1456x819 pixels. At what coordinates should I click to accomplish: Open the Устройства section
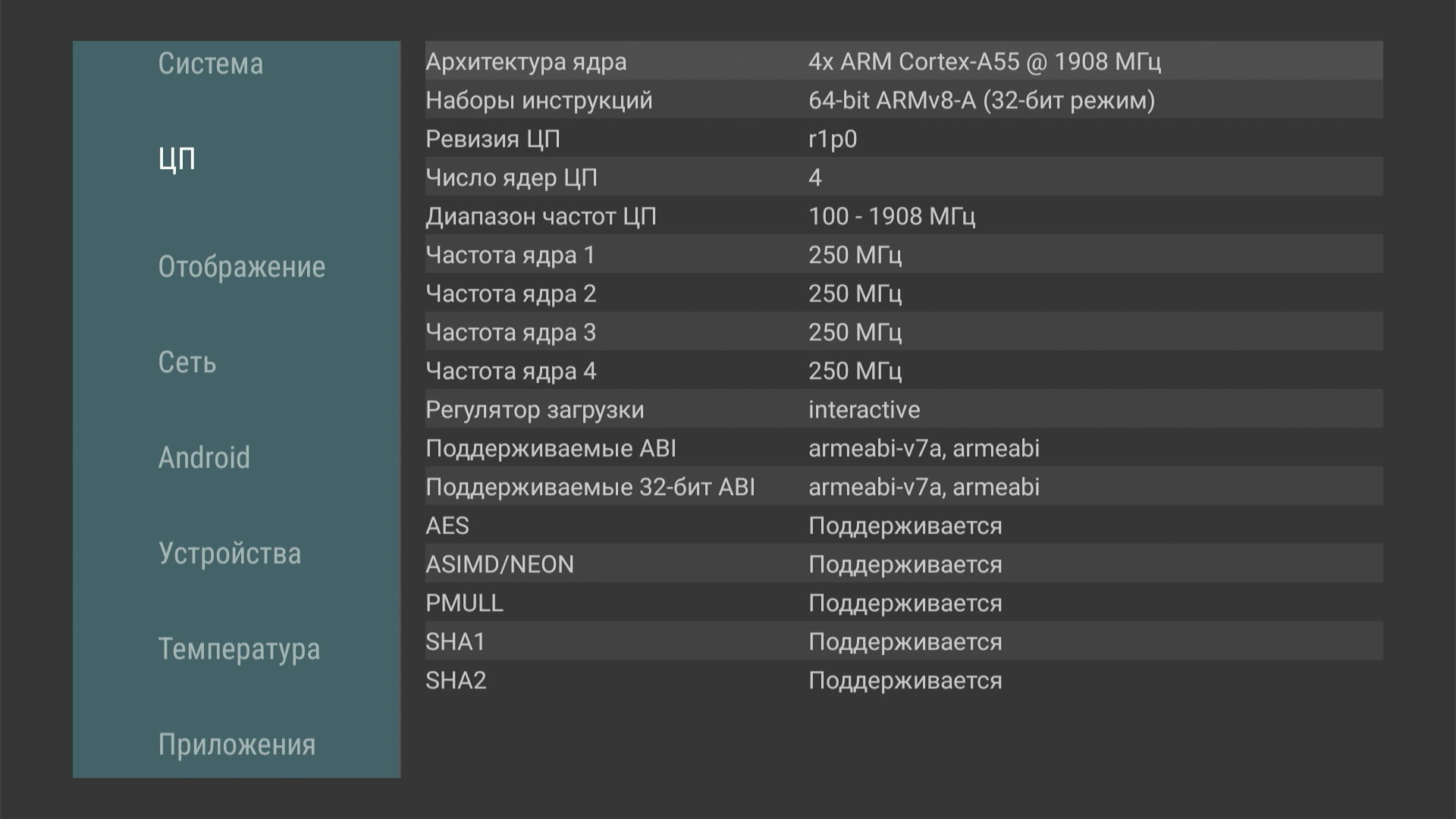coord(229,554)
